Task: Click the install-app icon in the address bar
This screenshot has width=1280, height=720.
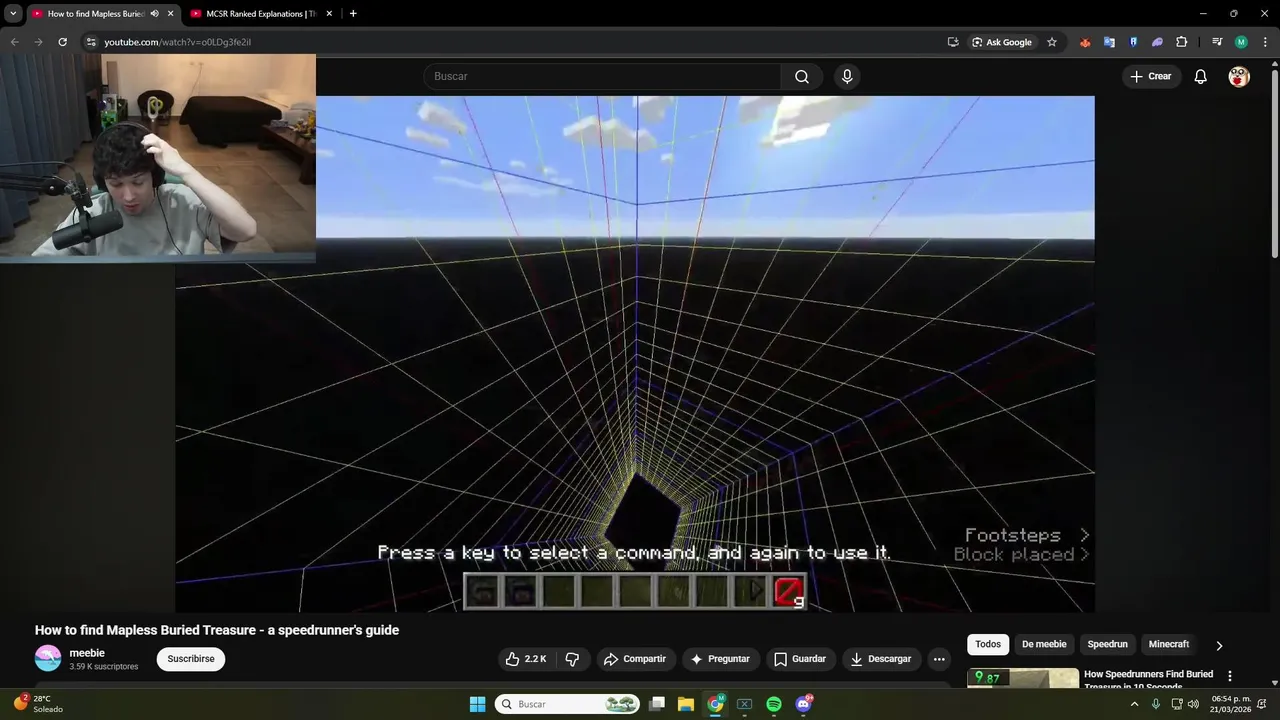Action: click(x=953, y=42)
